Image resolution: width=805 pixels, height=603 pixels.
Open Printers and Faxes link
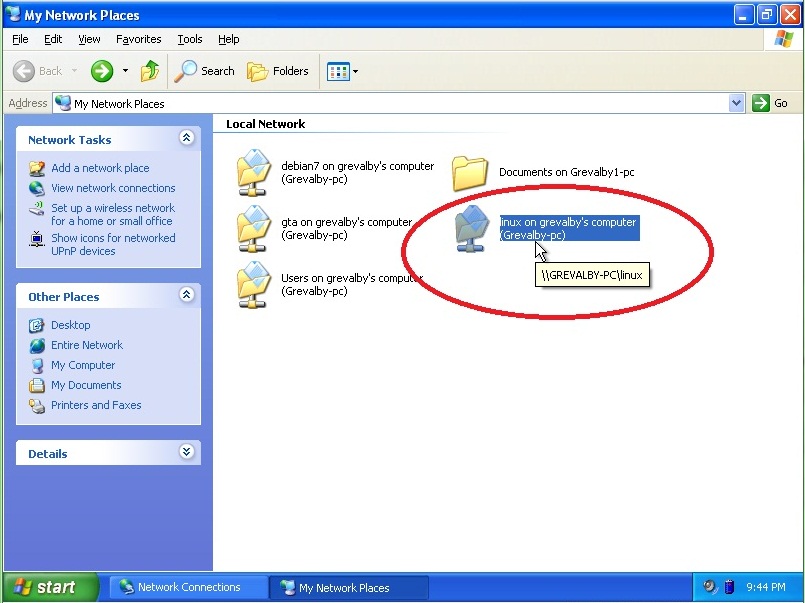pyautogui.click(x=96, y=405)
